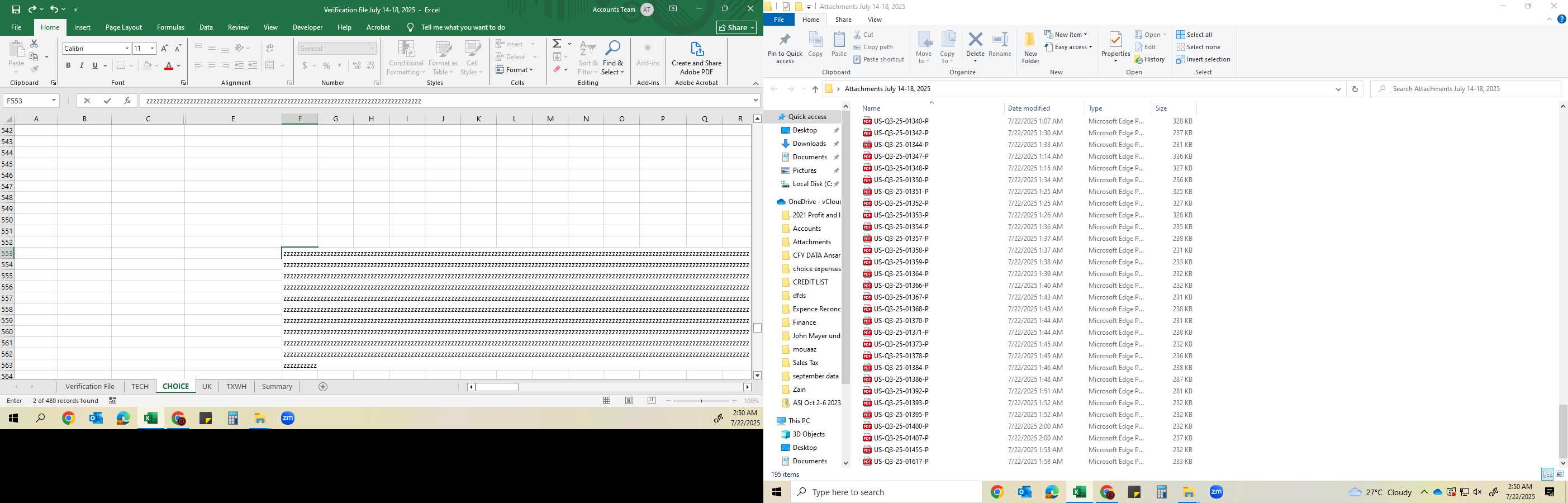The height and width of the screenshot is (503, 1568).
Task: Switch to details view in Explorer
Action: click(1547, 474)
